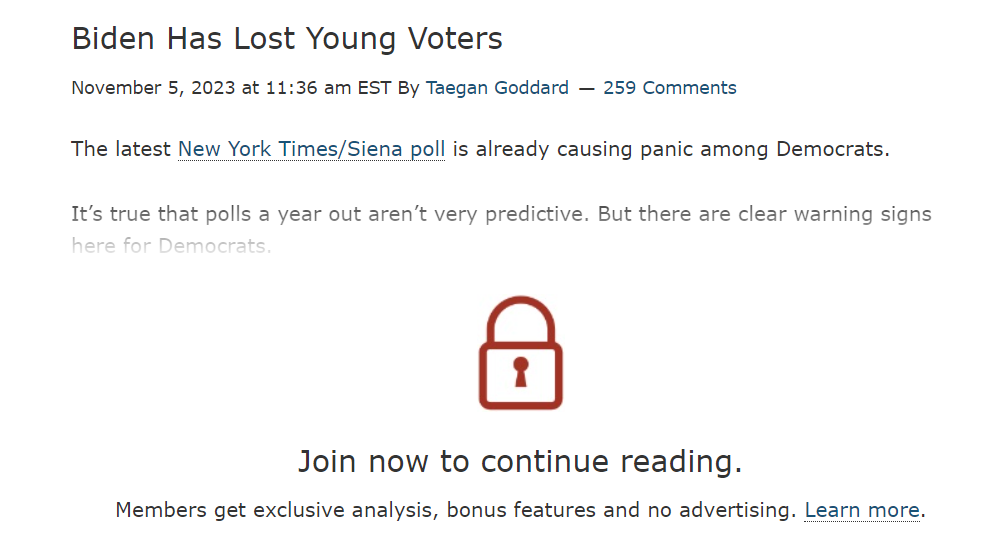Image resolution: width=990 pixels, height=546 pixels.
Task: Click the November 5, 2023 date text
Action: coord(153,88)
